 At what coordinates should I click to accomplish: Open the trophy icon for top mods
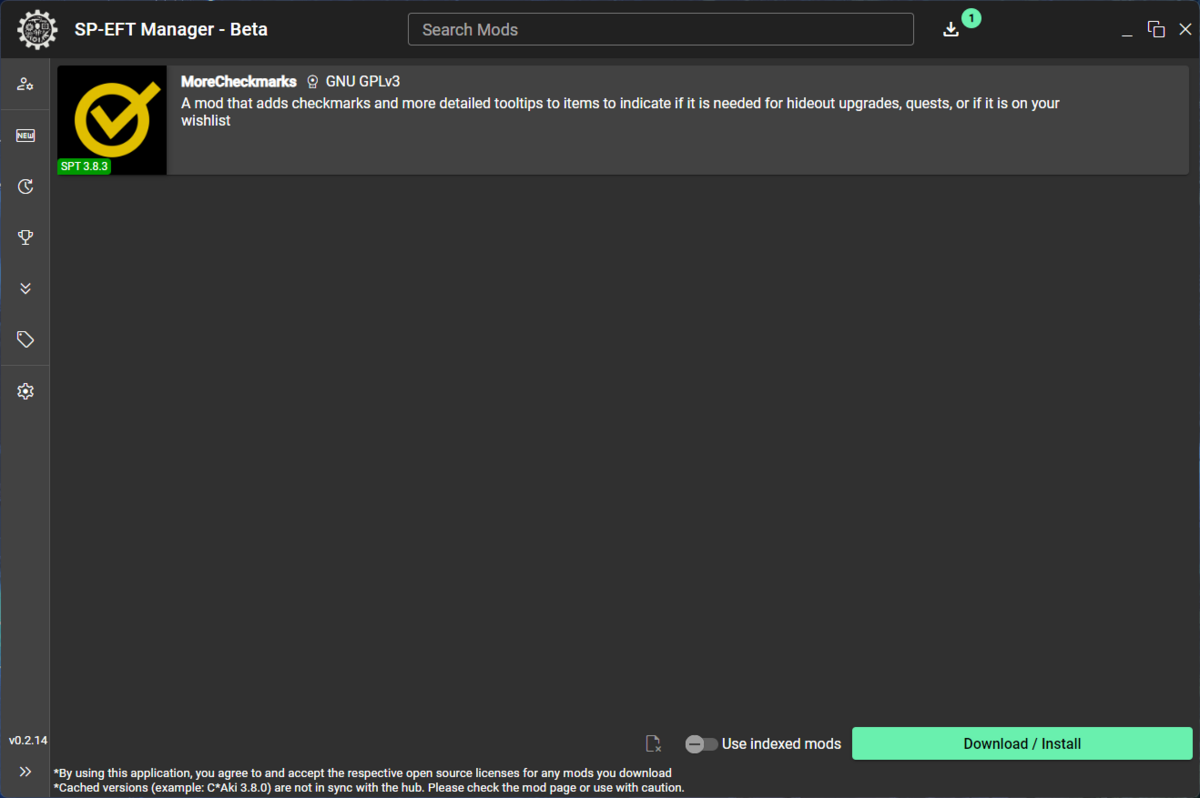[x=25, y=237]
